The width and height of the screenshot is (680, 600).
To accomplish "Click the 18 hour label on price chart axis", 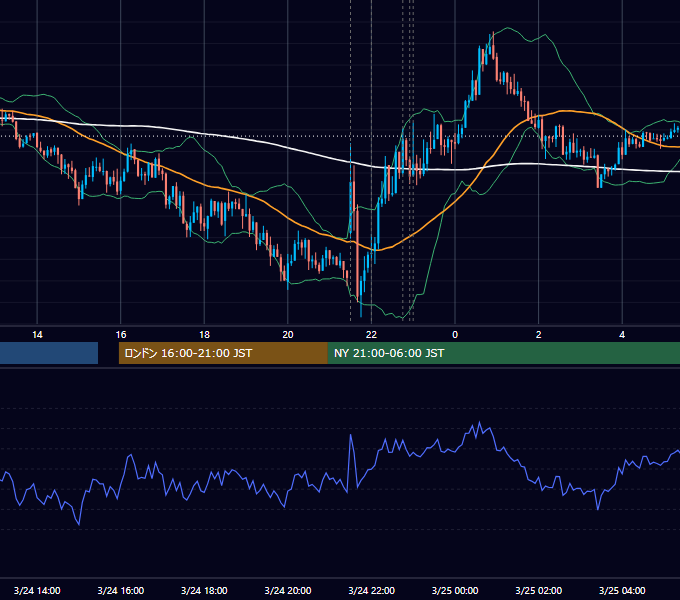I will pos(204,335).
